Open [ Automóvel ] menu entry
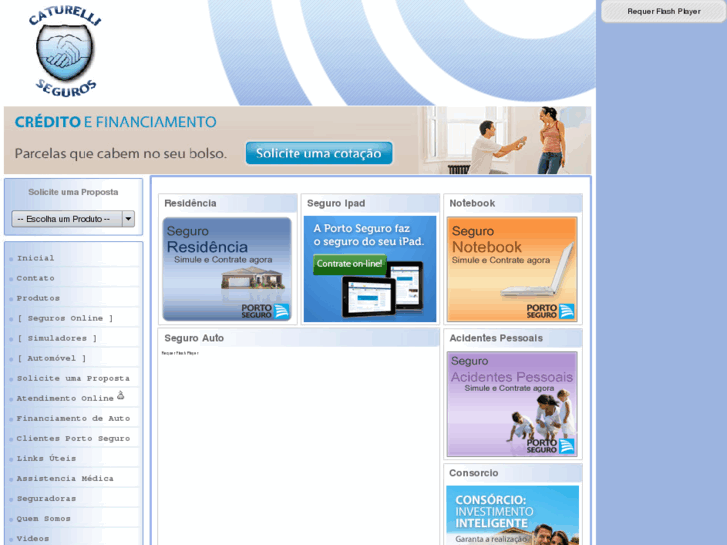 click(51, 358)
